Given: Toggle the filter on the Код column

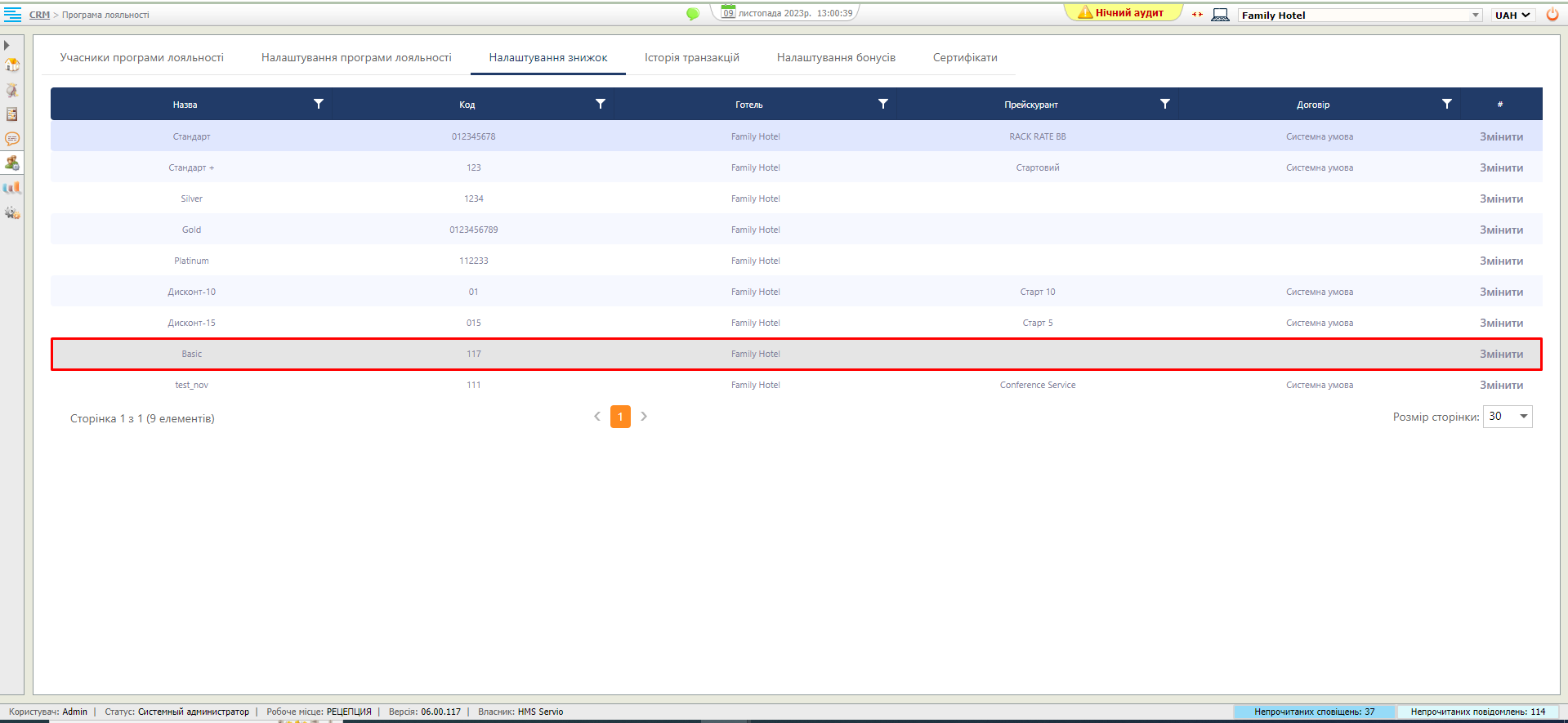Looking at the screenshot, I should pyautogui.click(x=601, y=104).
